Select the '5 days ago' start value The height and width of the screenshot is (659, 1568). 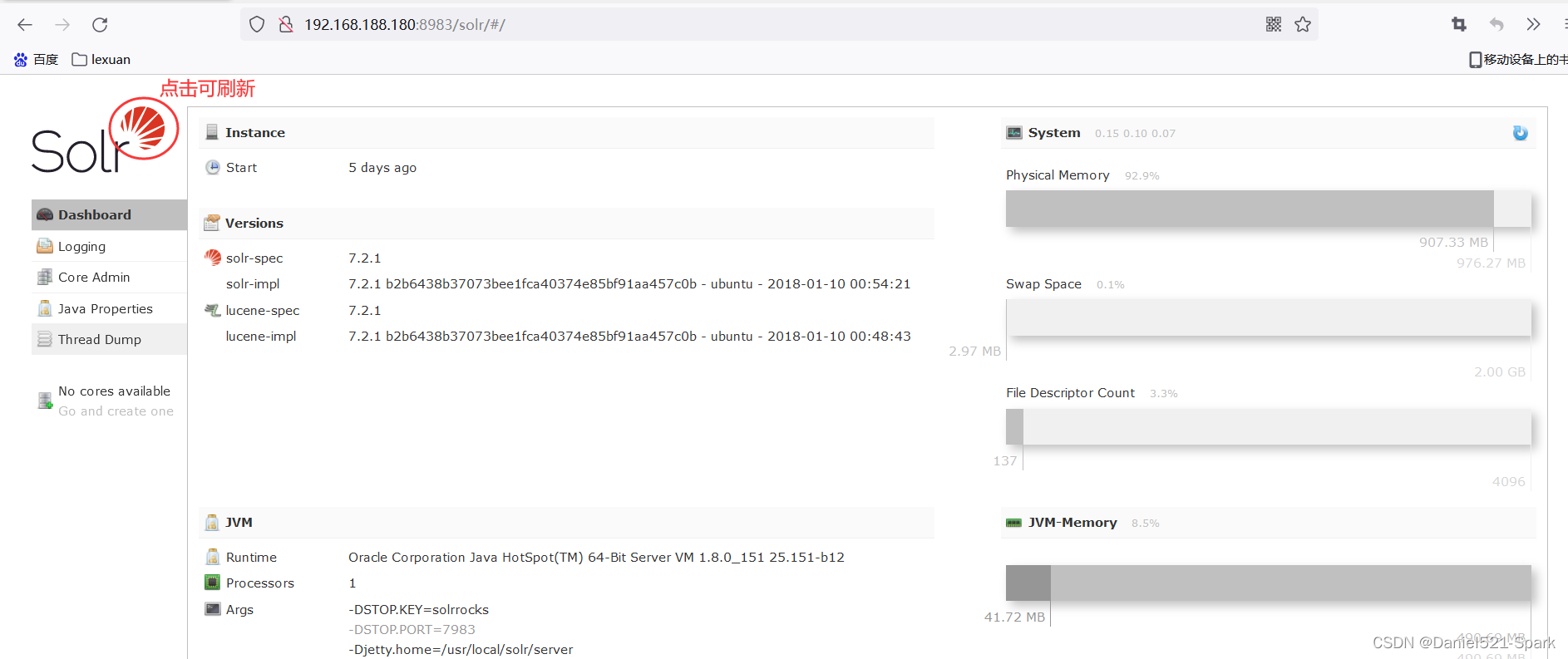point(382,168)
